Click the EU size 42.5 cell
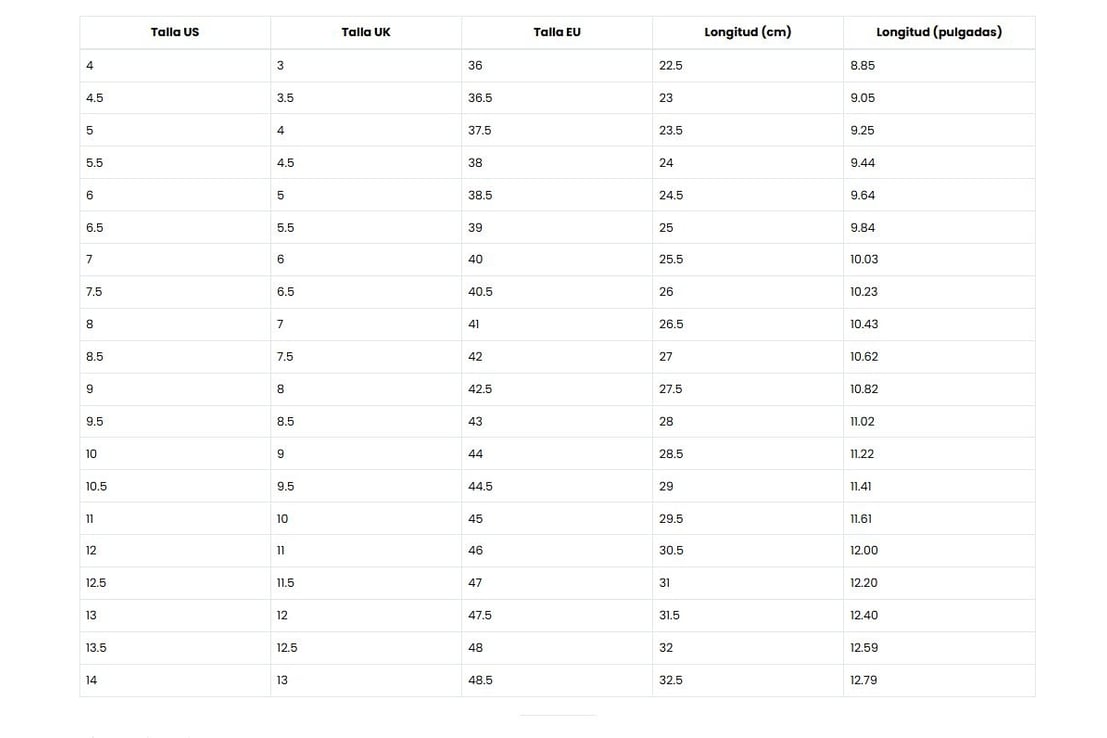Viewport: 1107px width, 738px height. tap(557, 390)
